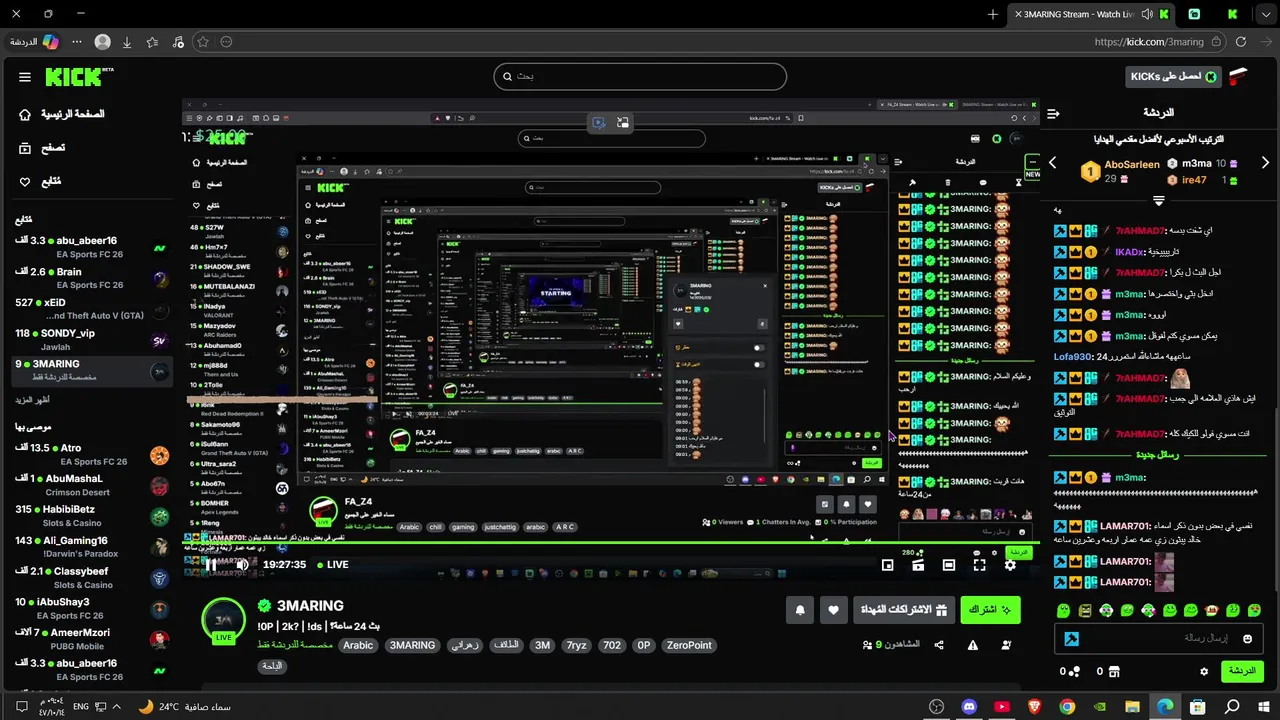Follow channel with heart button
The width and height of the screenshot is (1280, 720).
pyautogui.click(x=833, y=610)
